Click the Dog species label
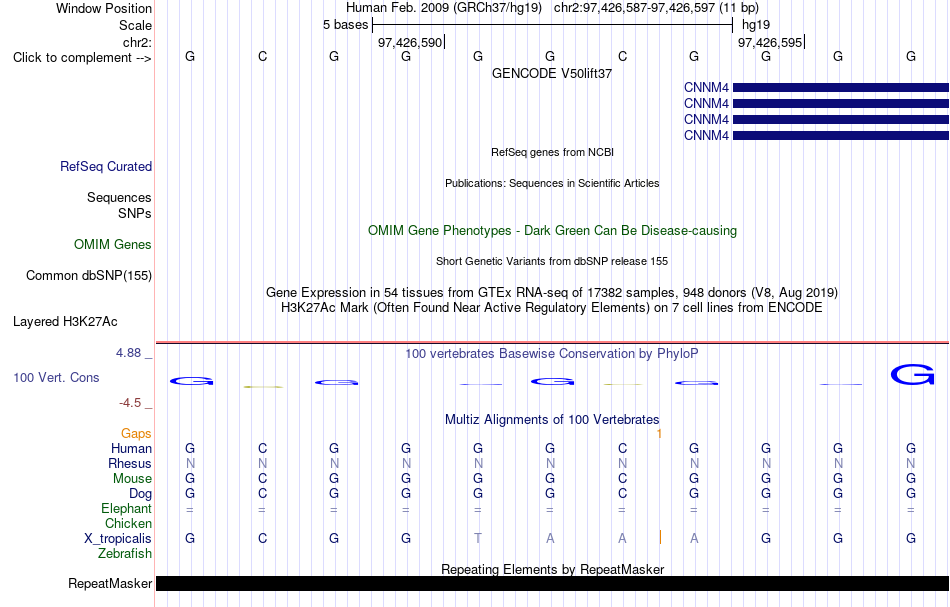Viewport: 950px width, 607px height. click(x=141, y=494)
